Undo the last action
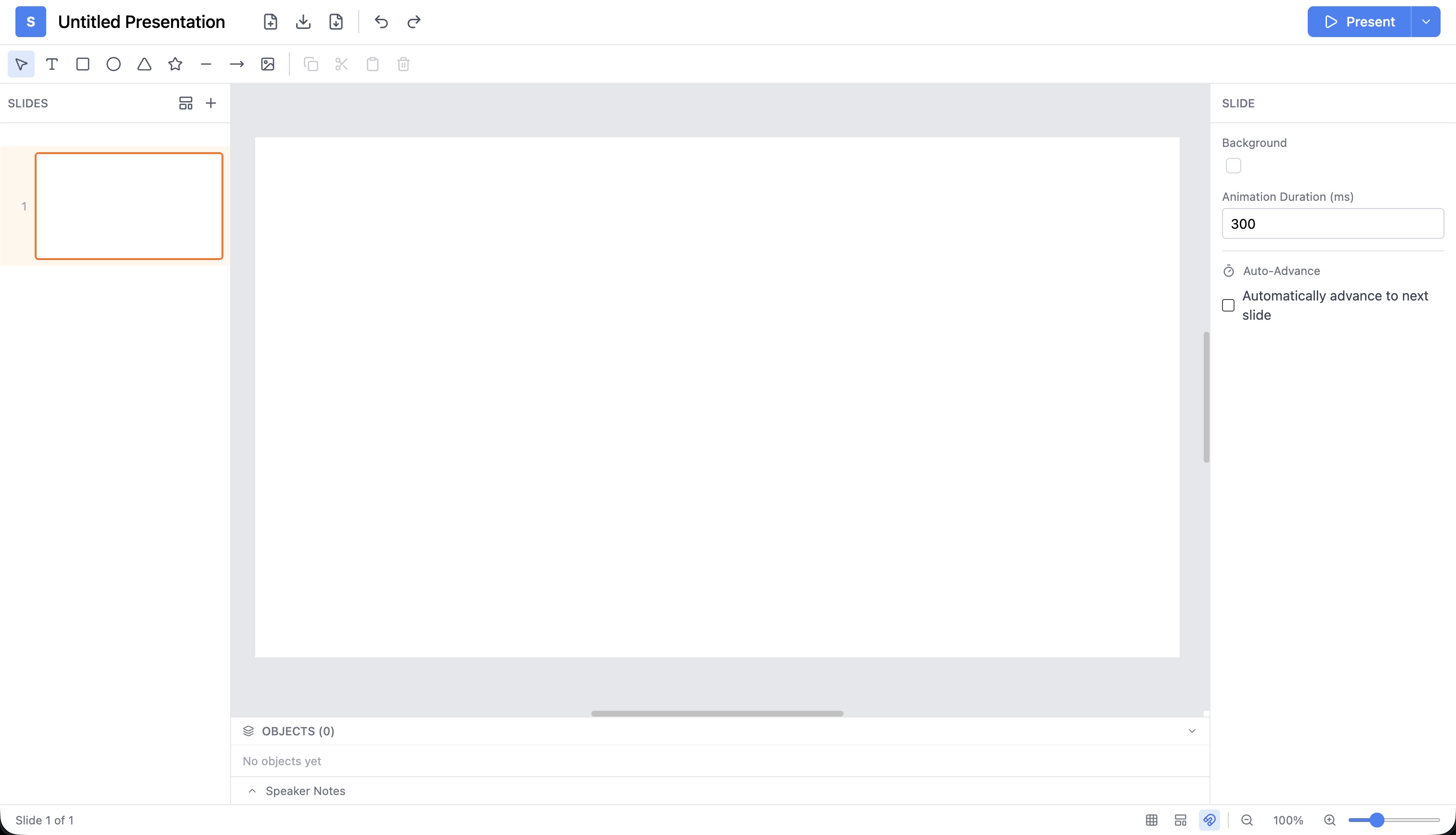The height and width of the screenshot is (835, 1456). pyautogui.click(x=381, y=22)
